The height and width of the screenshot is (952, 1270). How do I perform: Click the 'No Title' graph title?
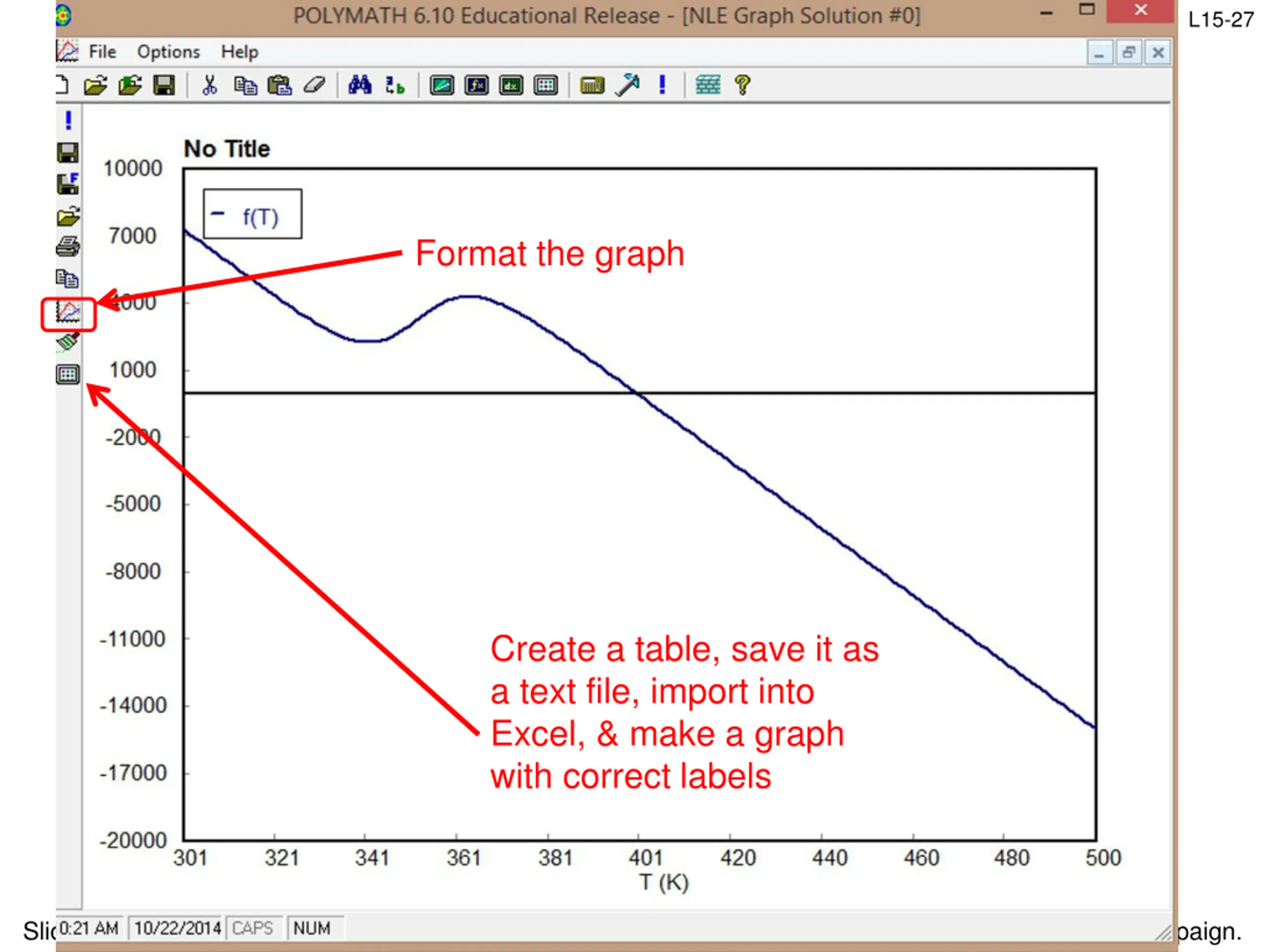[227, 149]
